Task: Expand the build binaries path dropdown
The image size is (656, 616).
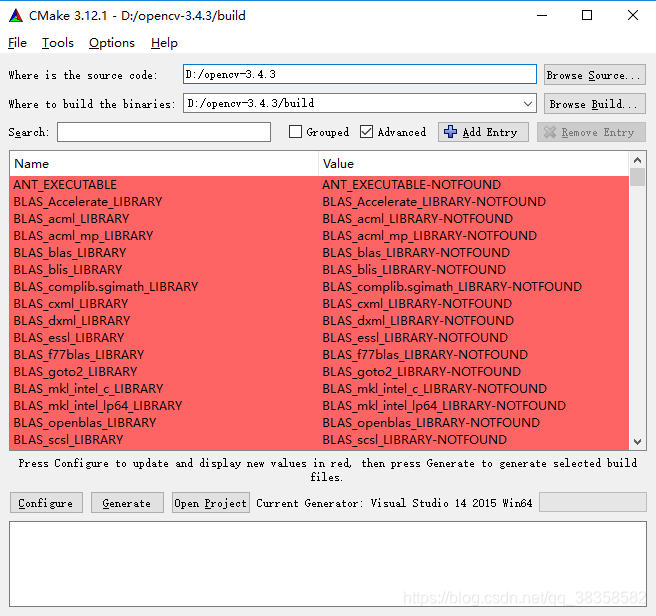Action: tap(528, 103)
